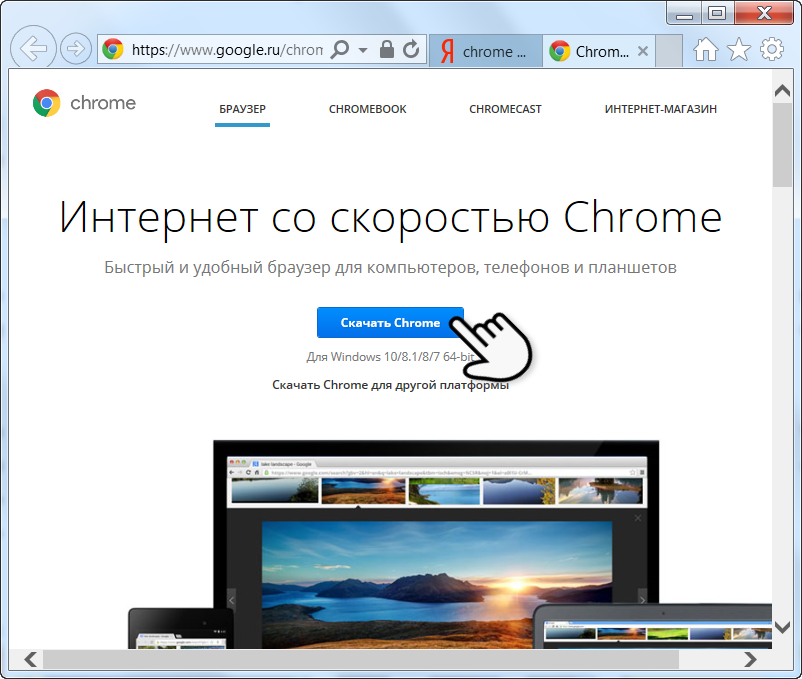The height and width of the screenshot is (679, 802).
Task: Open the БРАУЗЕР navigation item
Action: tap(242, 109)
